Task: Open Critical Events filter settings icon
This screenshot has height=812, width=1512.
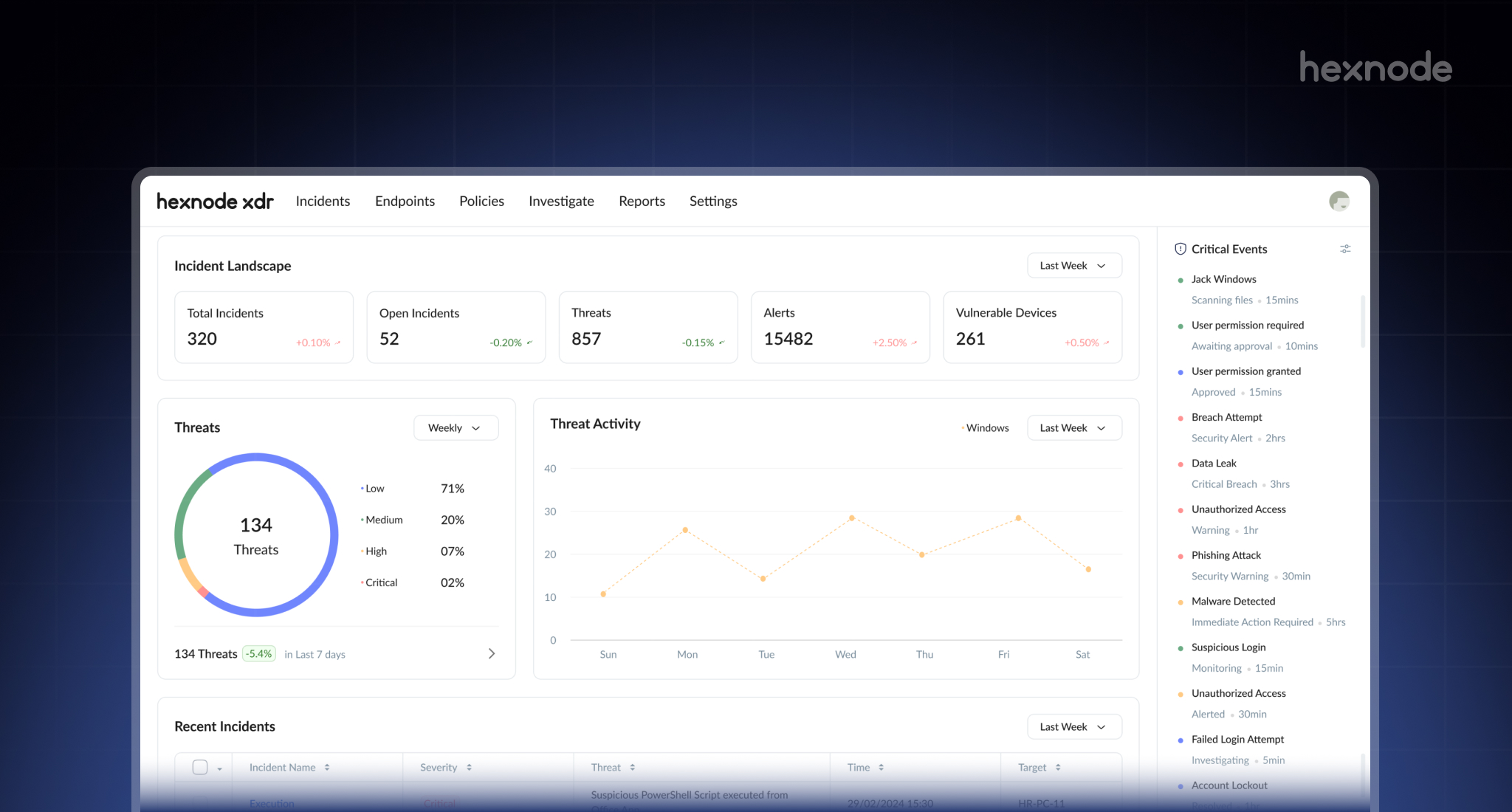Action: pos(1345,249)
